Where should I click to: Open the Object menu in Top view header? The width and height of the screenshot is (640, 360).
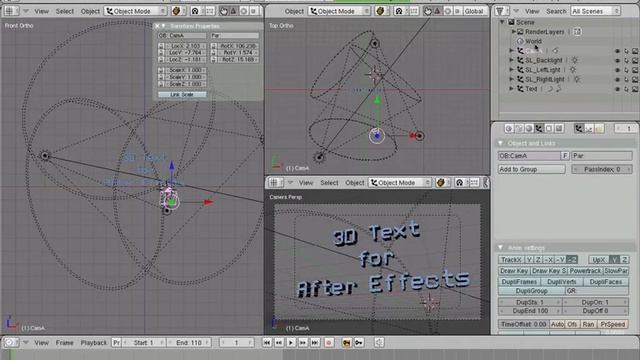294,11
